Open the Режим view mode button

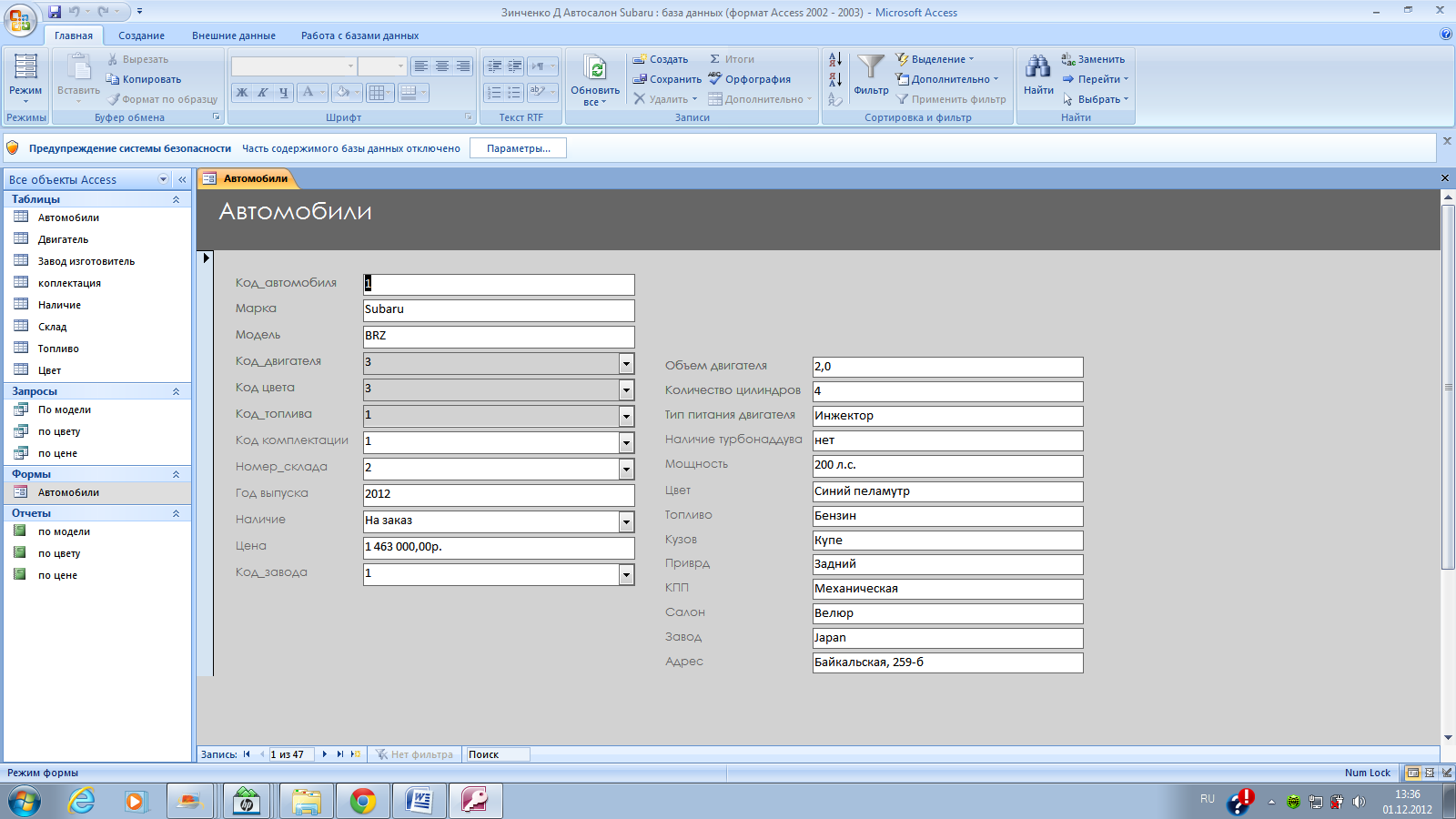pos(25,76)
